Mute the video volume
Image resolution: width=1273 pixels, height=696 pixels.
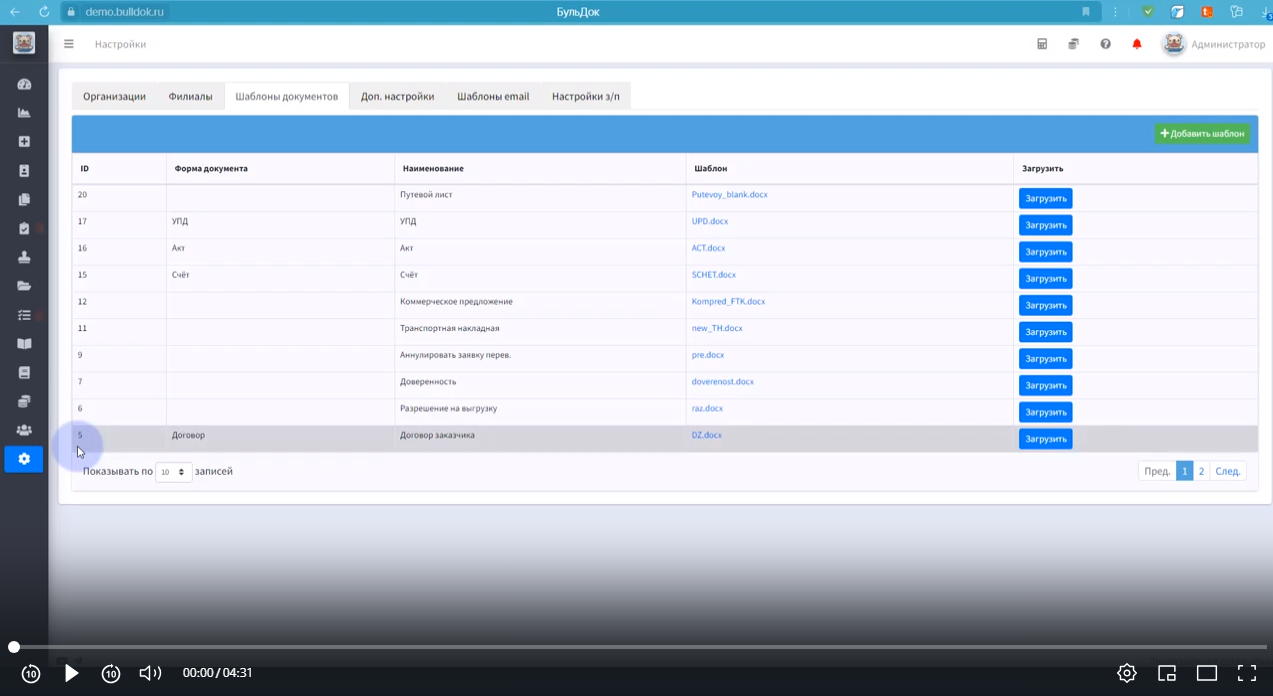pos(150,673)
